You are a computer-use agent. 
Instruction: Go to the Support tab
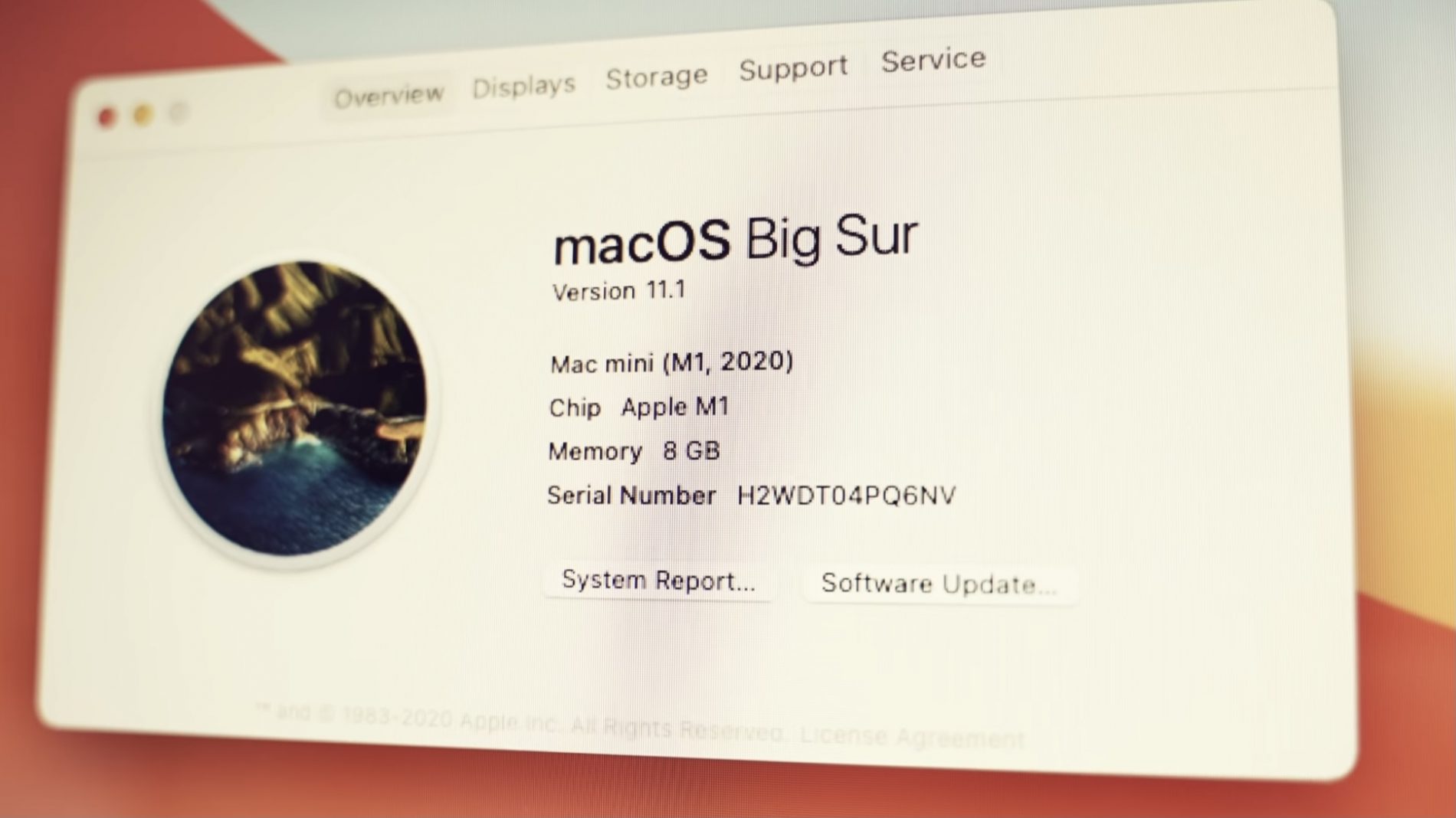coord(793,68)
